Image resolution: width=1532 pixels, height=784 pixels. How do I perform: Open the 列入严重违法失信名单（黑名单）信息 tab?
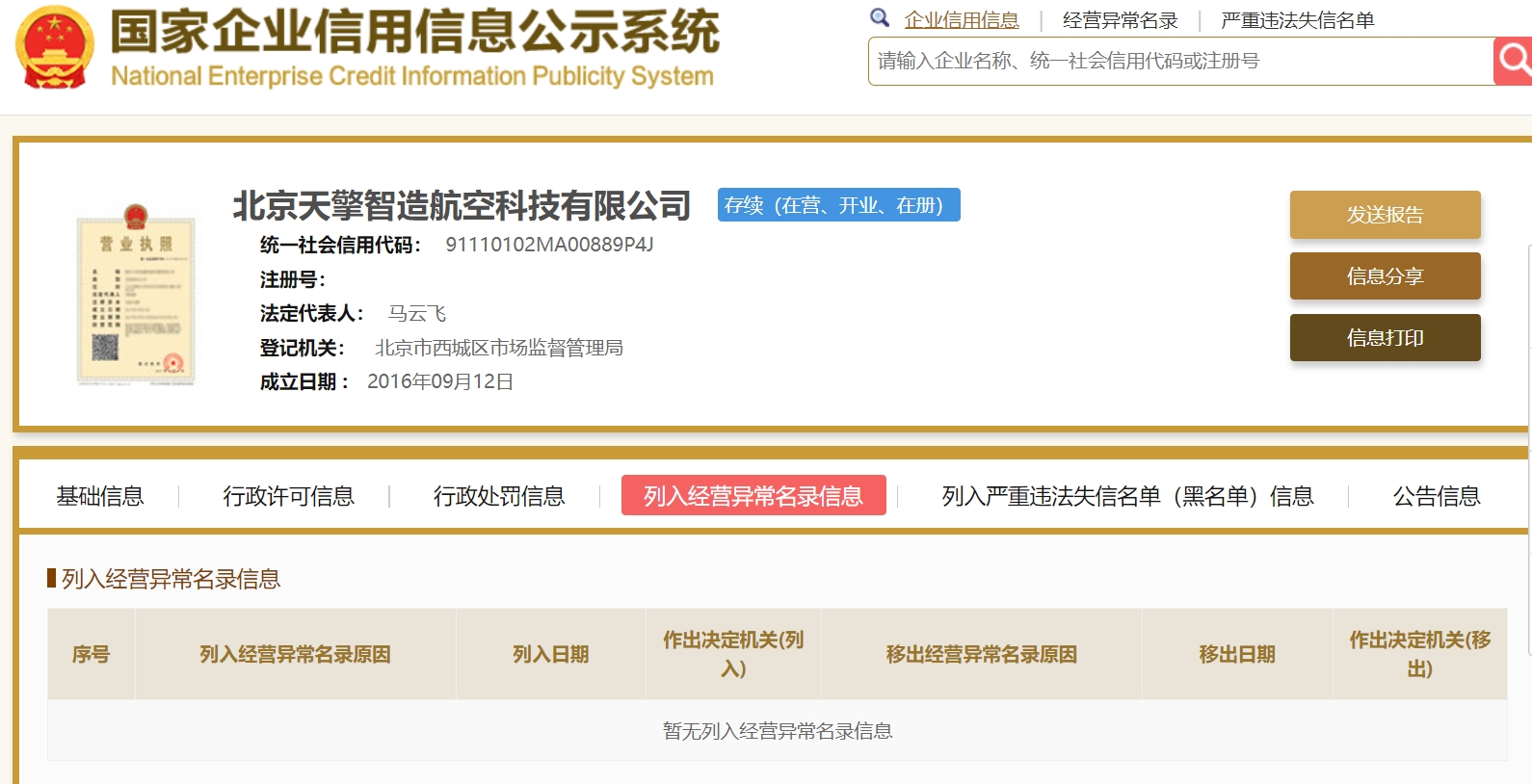(1128, 496)
